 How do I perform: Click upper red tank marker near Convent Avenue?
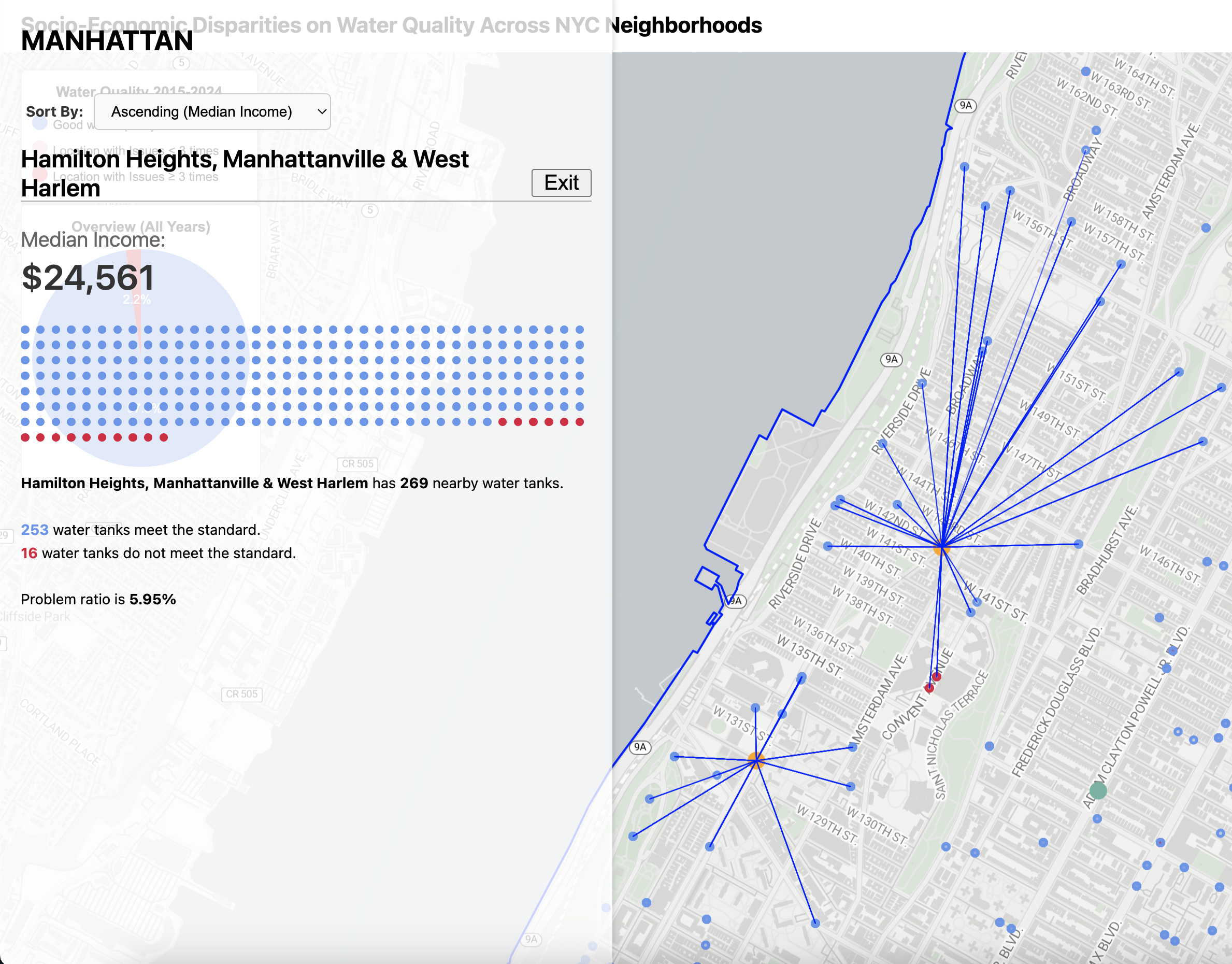click(x=936, y=676)
